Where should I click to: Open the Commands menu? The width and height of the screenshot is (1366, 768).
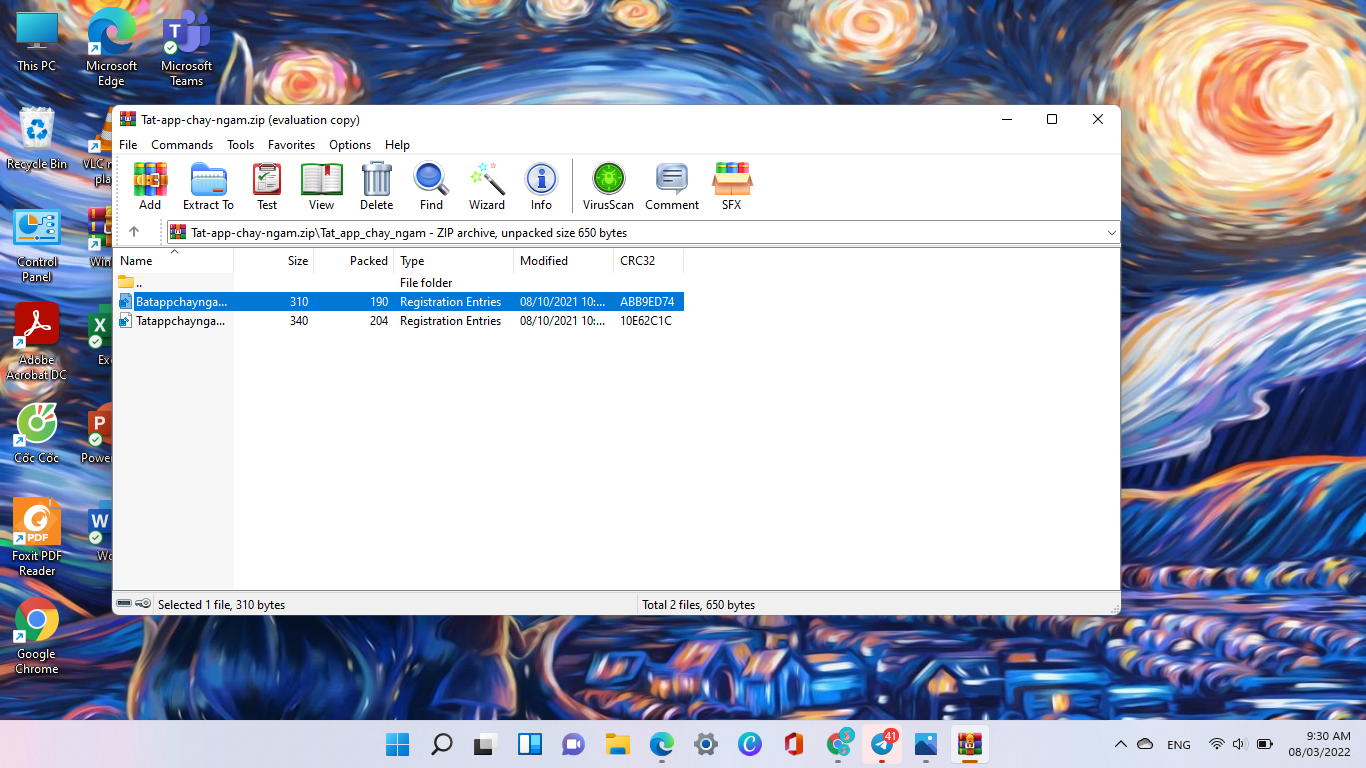(x=182, y=145)
